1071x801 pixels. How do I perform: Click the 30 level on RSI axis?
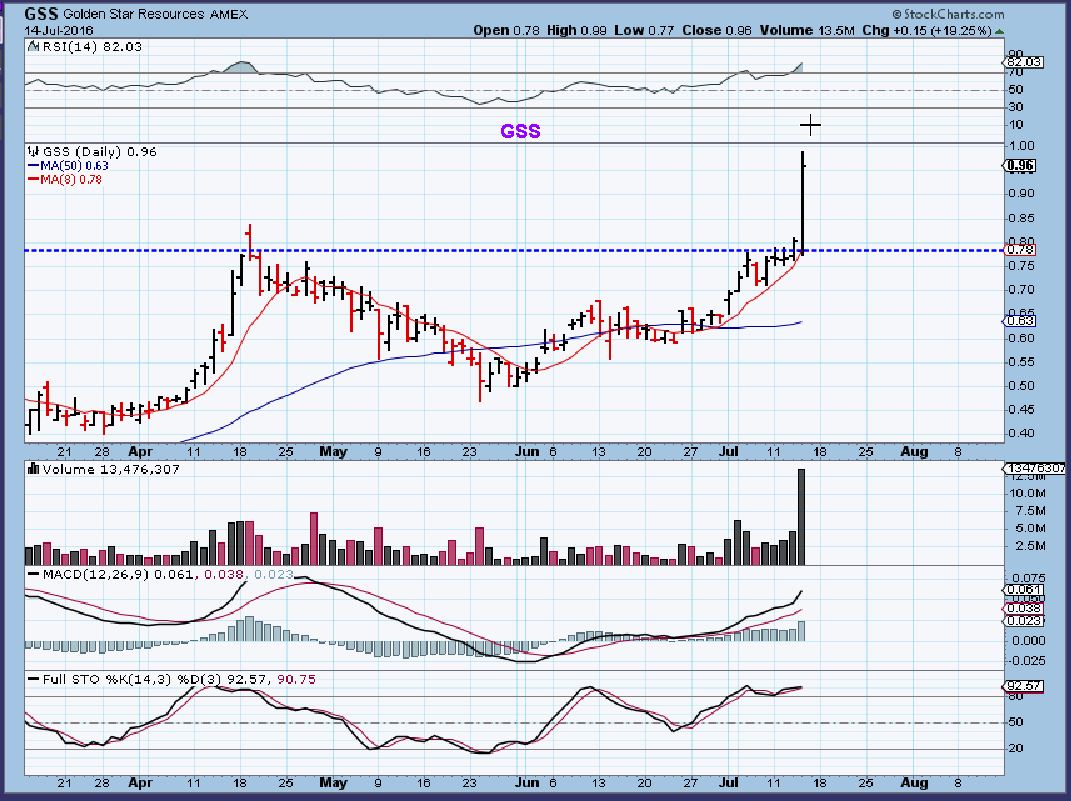coord(1016,107)
